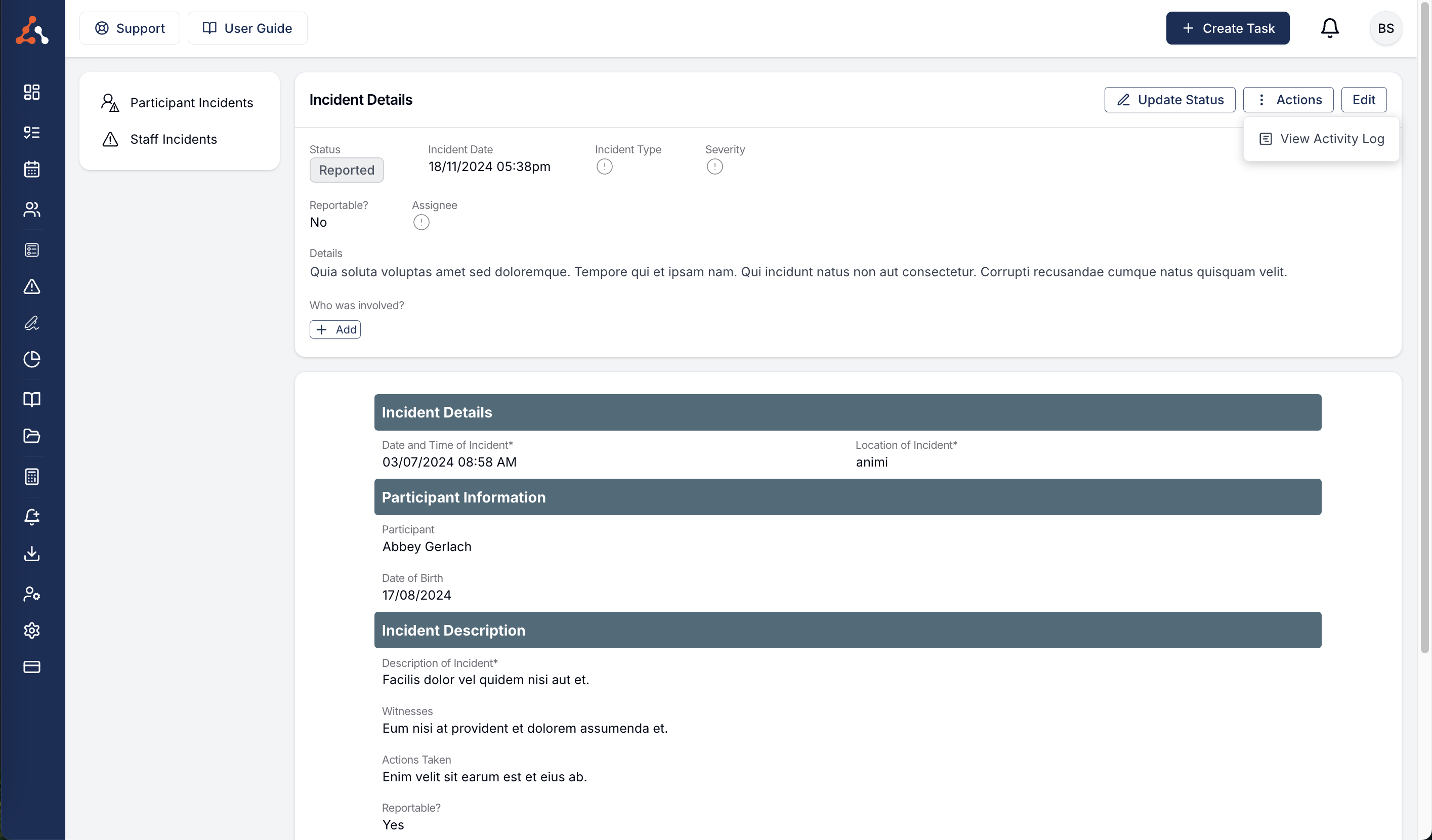Open the User Guide
The image size is (1432, 840).
coord(247,28)
